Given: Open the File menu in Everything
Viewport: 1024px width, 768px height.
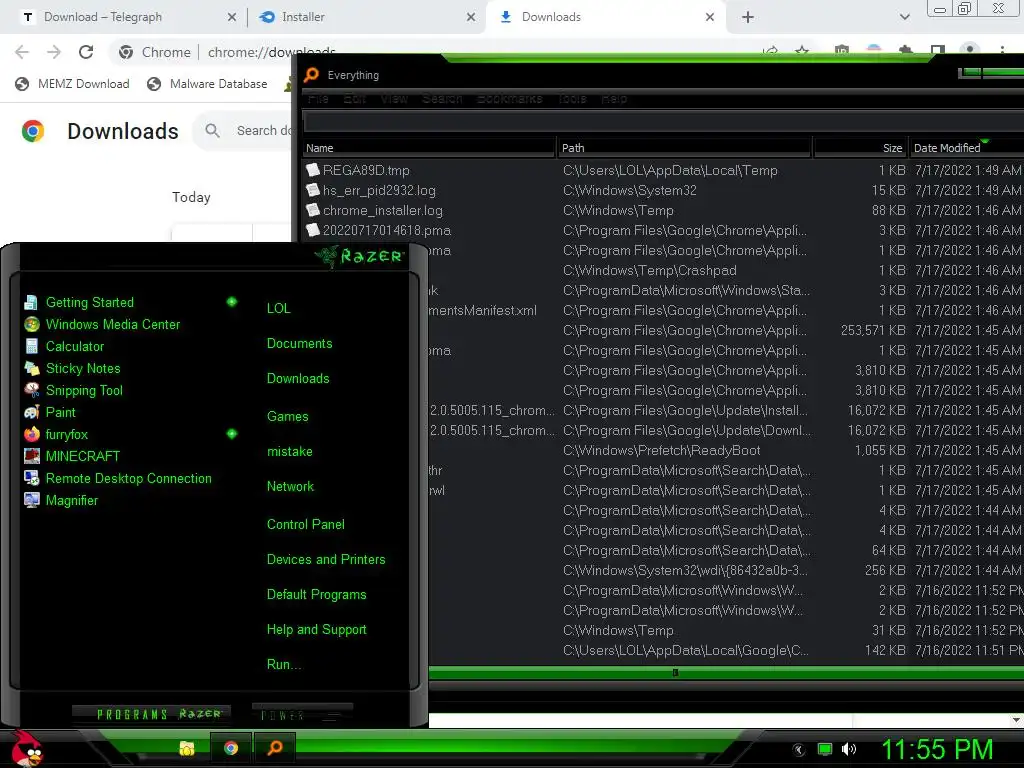Looking at the screenshot, I should coord(318,99).
